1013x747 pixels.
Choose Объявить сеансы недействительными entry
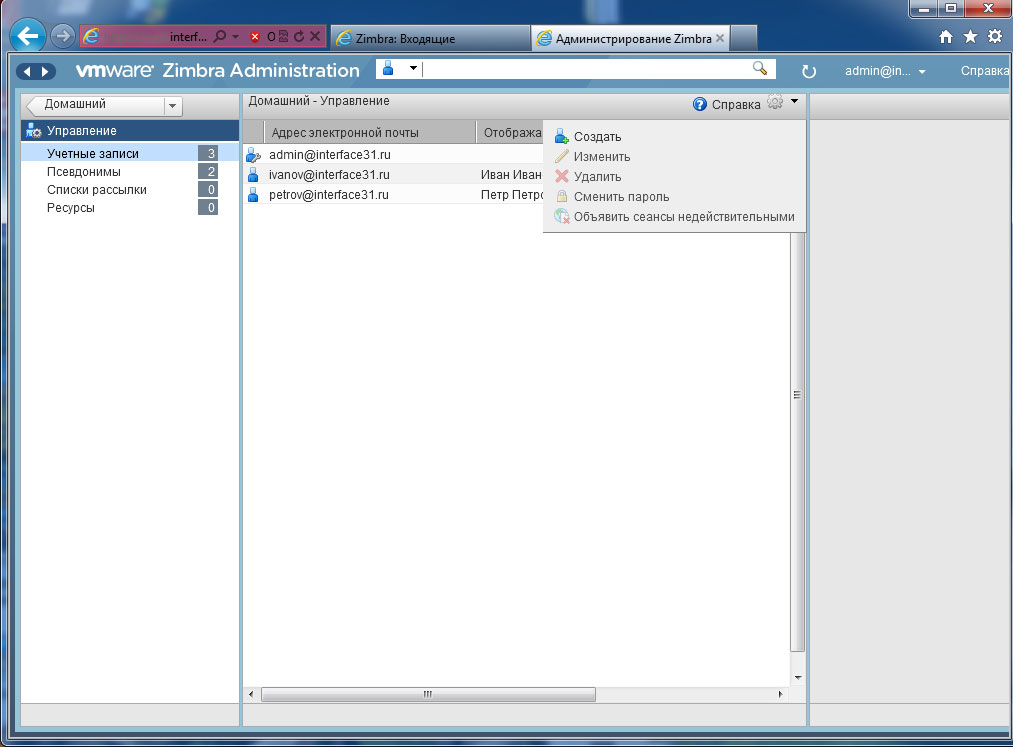[x=674, y=217]
